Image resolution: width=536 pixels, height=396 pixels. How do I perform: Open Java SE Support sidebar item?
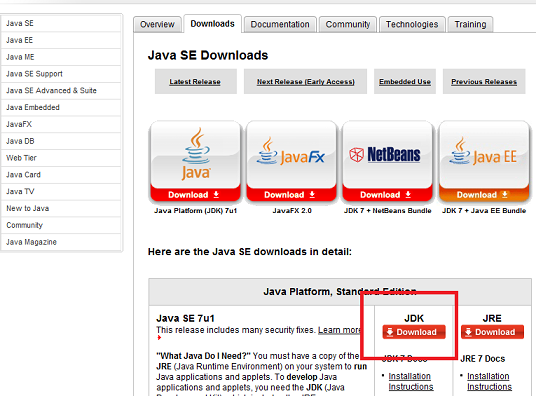(61, 74)
